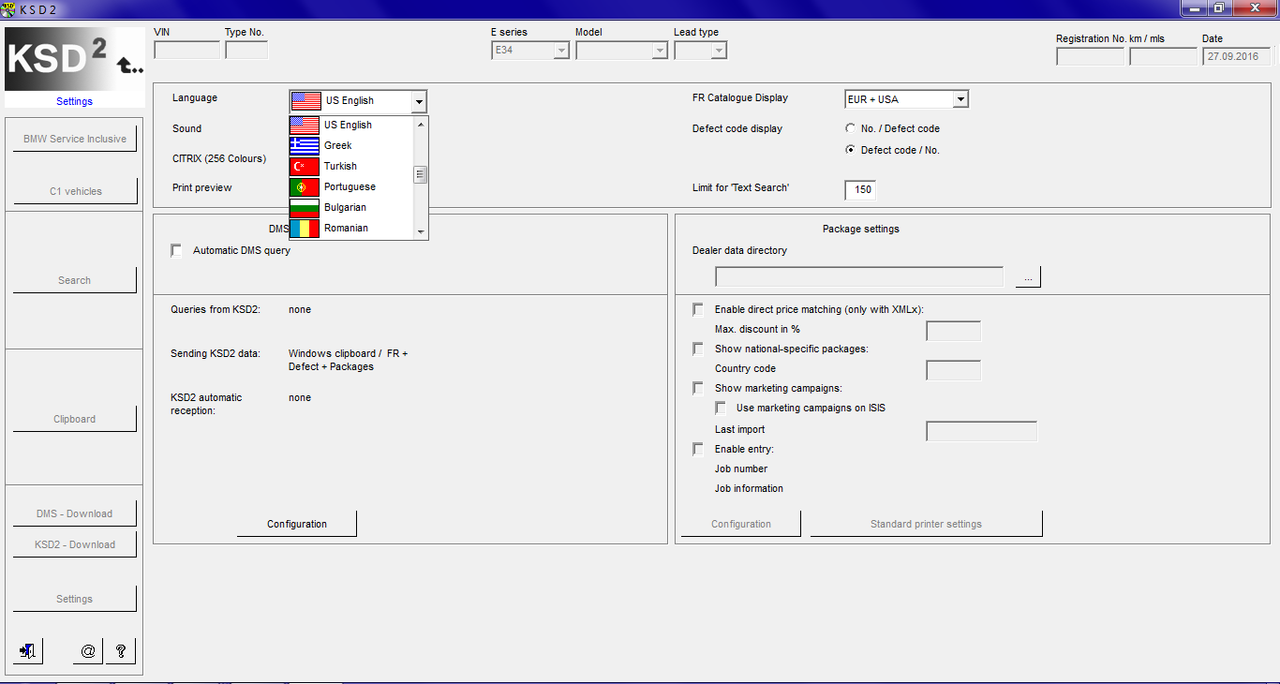Click the 'Print preview' label
The image size is (1280, 684).
pyautogui.click(x=202, y=188)
